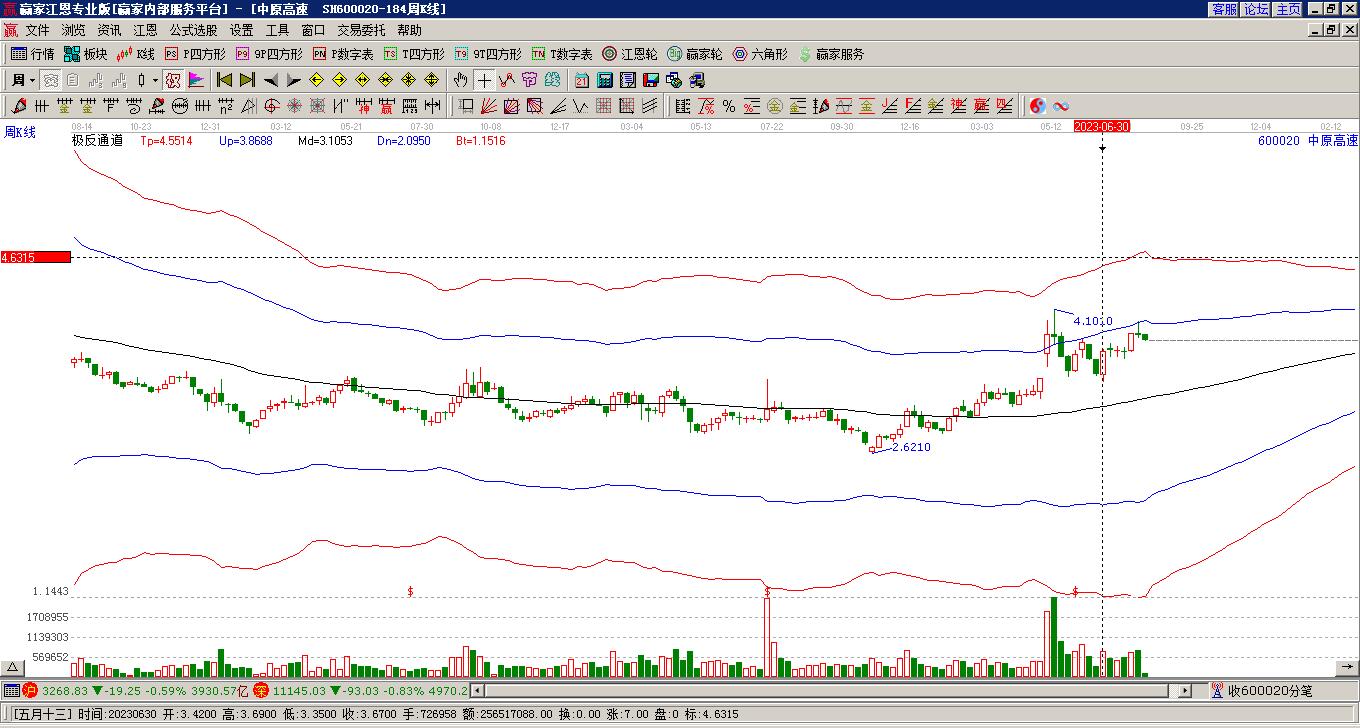Open the 交易委托 menu

(361, 31)
